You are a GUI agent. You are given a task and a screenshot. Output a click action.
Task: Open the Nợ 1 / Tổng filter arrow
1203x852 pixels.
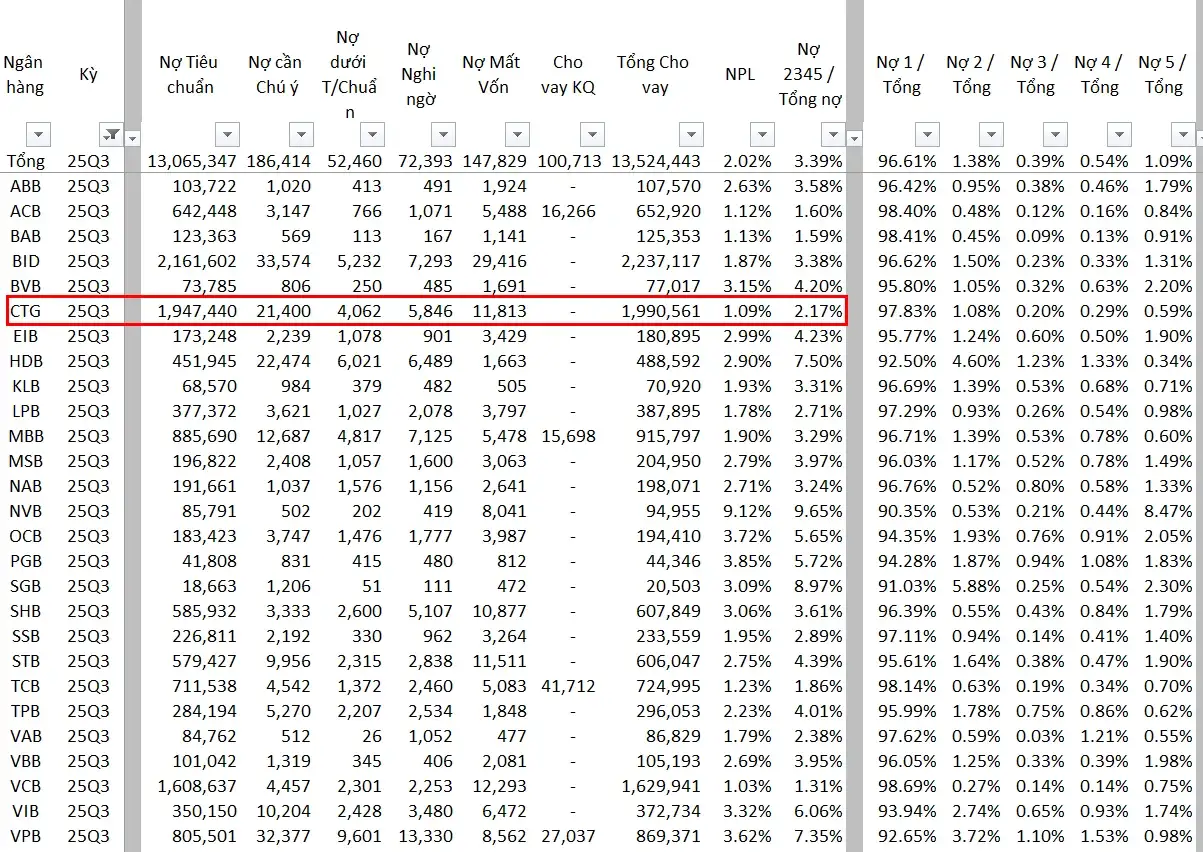coord(926,134)
